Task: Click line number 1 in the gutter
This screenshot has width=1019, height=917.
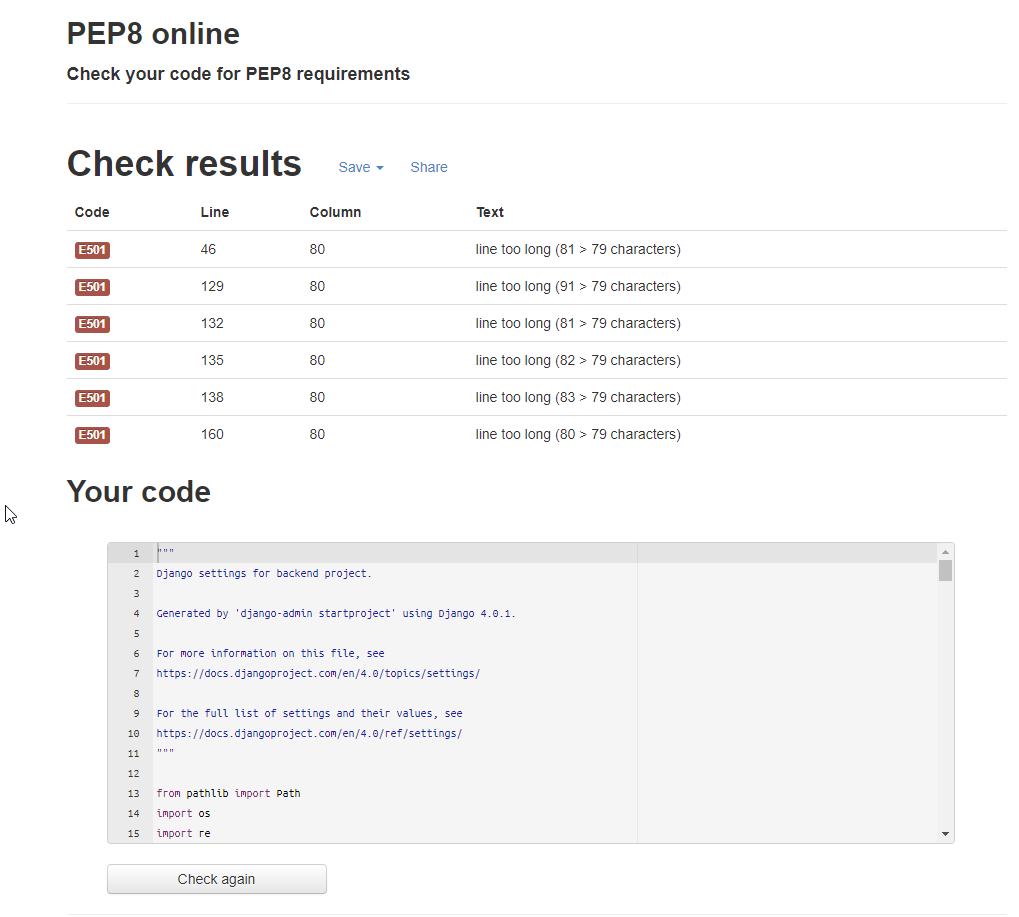Action: (136, 553)
